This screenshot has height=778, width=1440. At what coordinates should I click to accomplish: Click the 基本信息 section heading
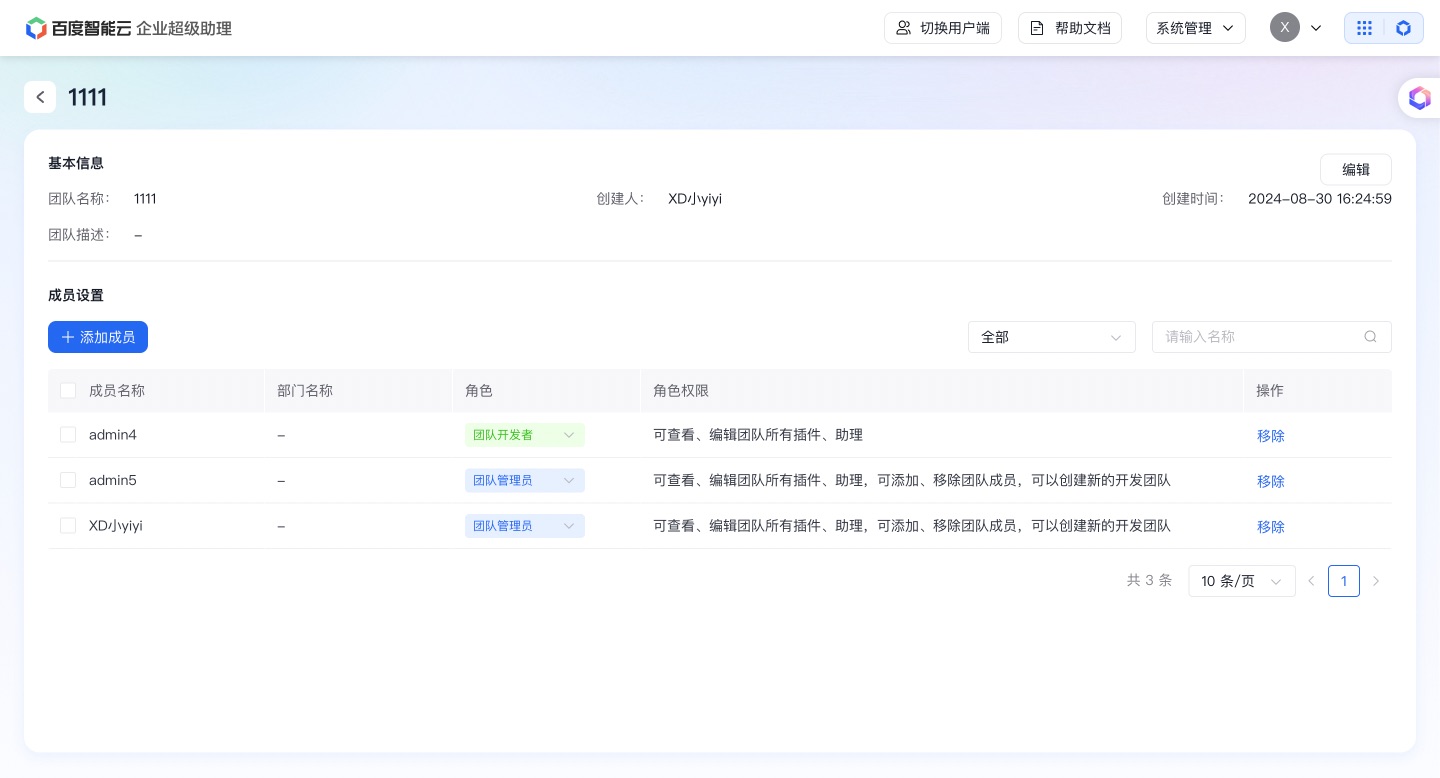[x=76, y=163]
